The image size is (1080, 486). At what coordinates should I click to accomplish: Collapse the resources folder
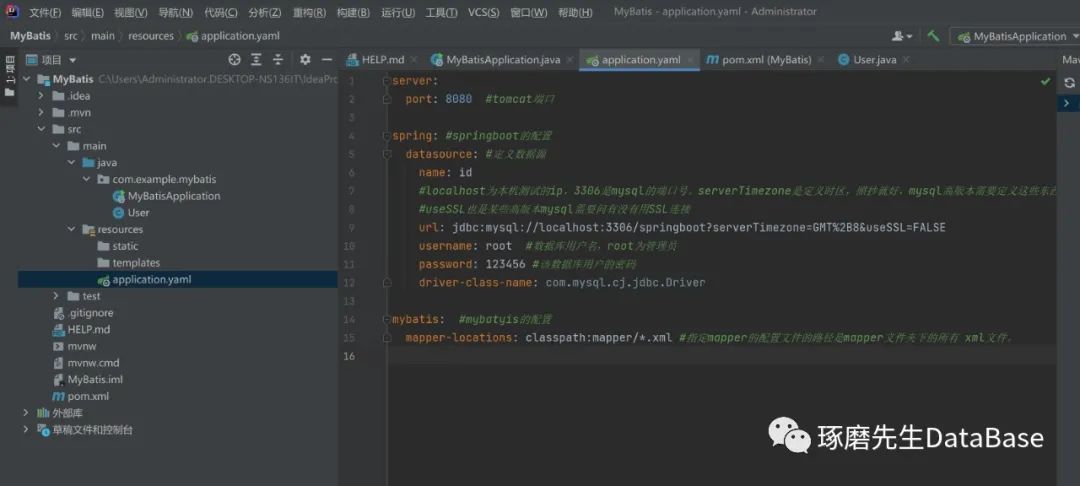pos(72,229)
